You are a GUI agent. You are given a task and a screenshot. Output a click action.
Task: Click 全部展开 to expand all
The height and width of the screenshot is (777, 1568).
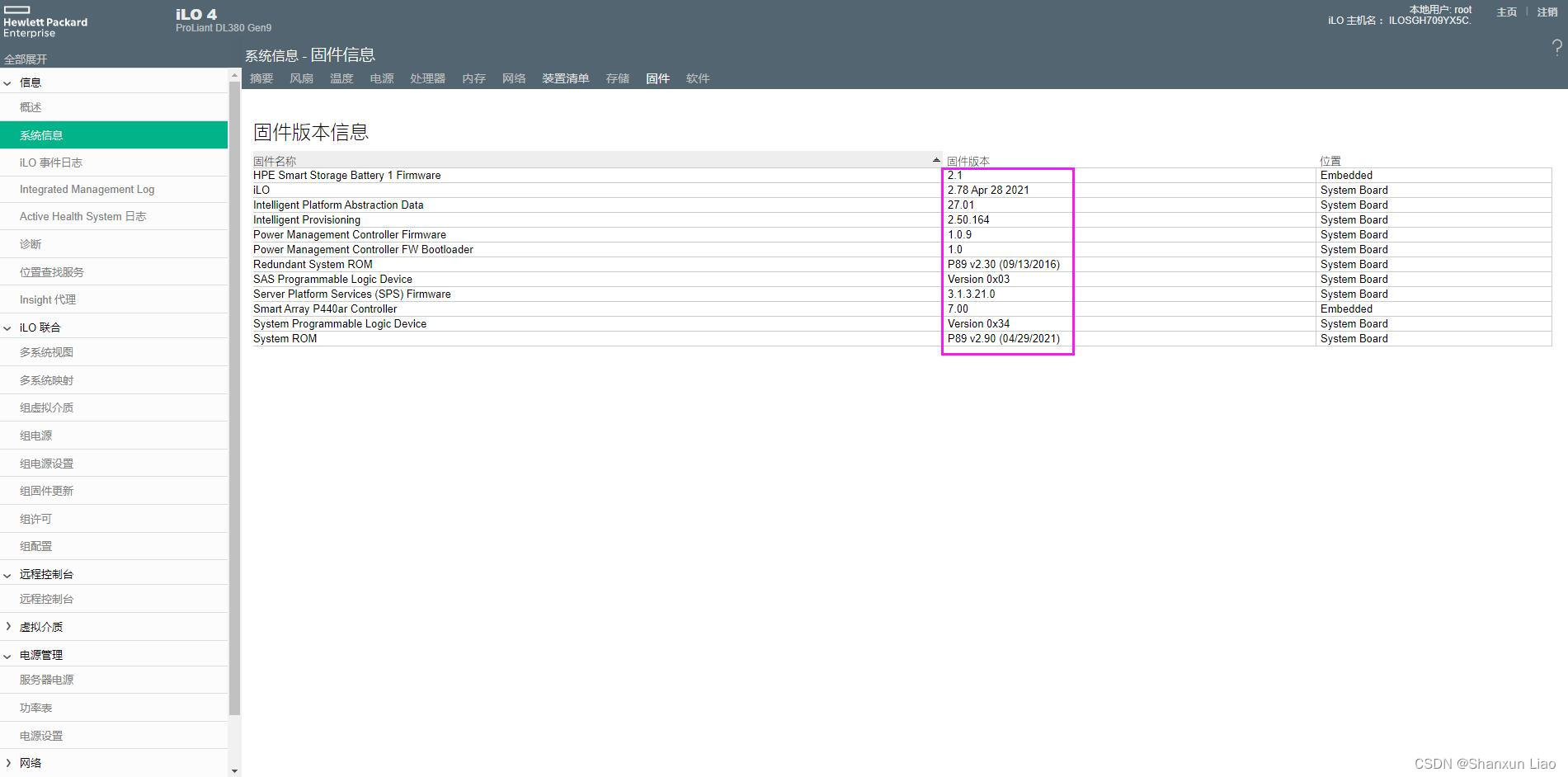26,59
